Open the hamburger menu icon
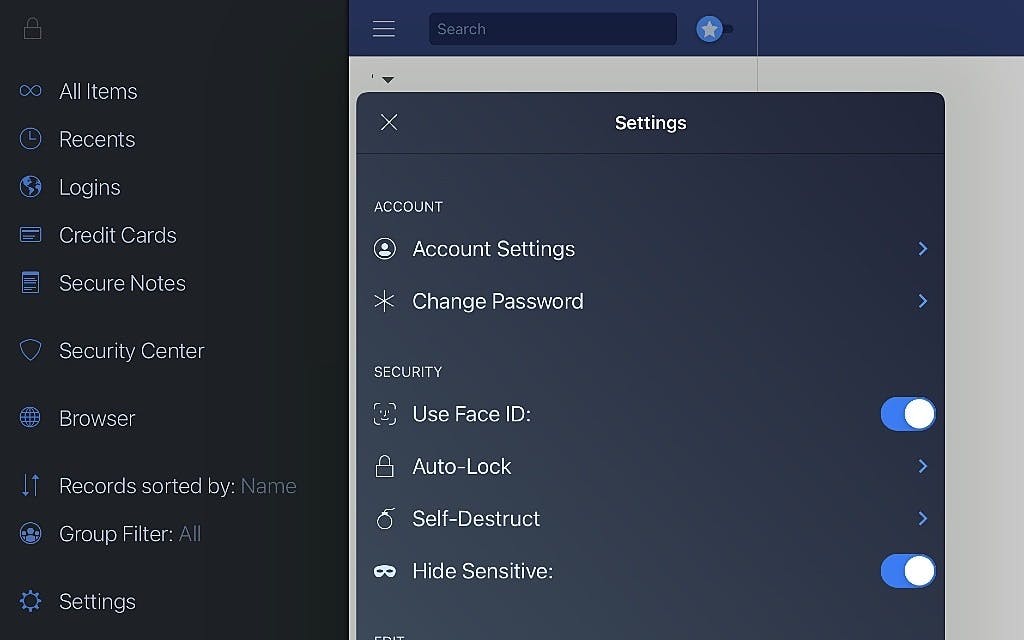The image size is (1024, 640). click(x=384, y=29)
